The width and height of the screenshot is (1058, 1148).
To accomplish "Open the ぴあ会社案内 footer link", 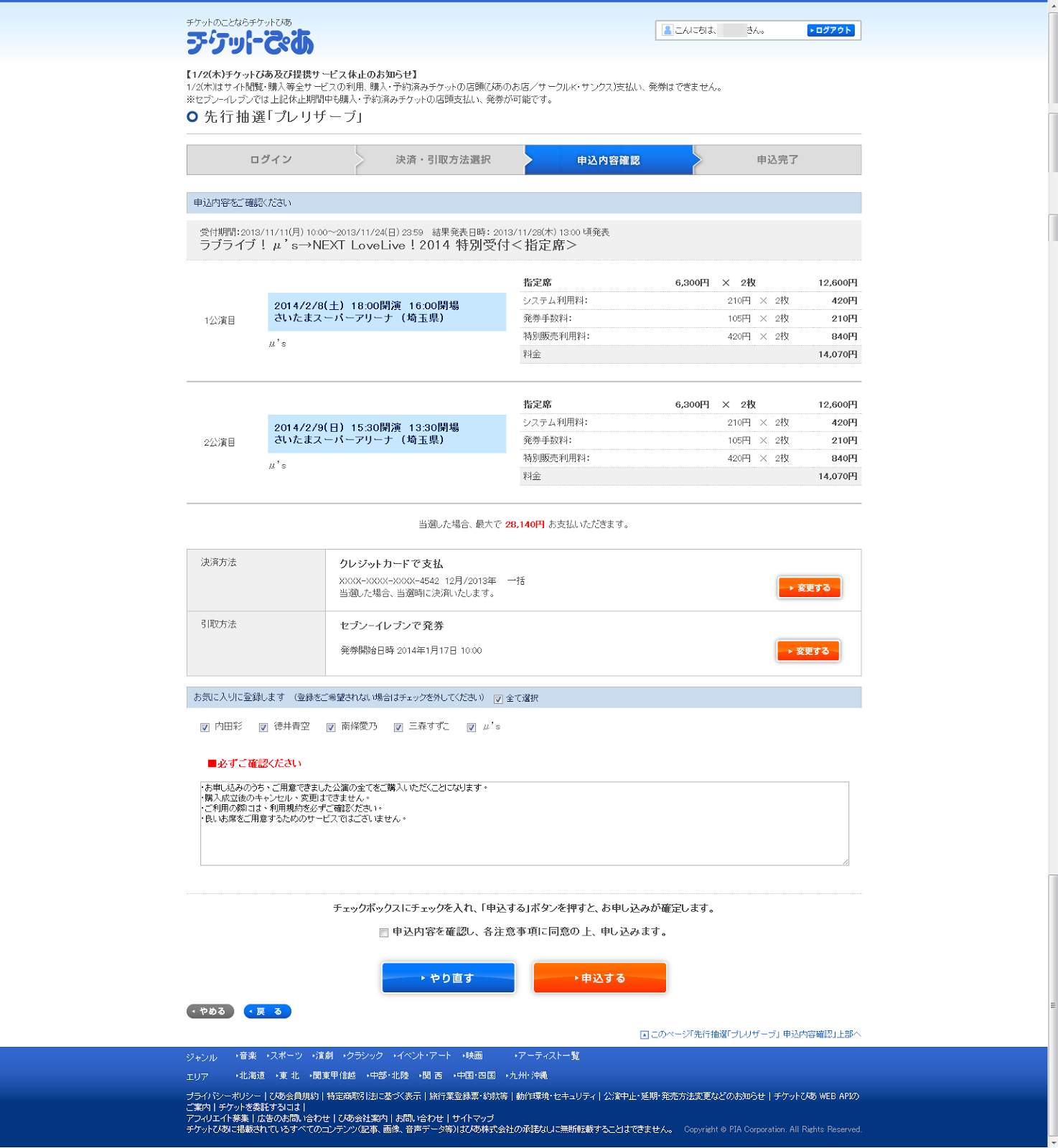I will pos(363,1119).
